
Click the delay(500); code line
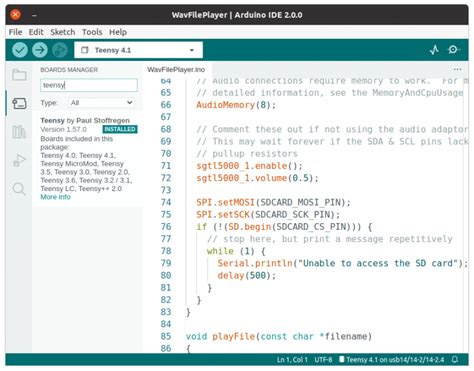(x=247, y=276)
